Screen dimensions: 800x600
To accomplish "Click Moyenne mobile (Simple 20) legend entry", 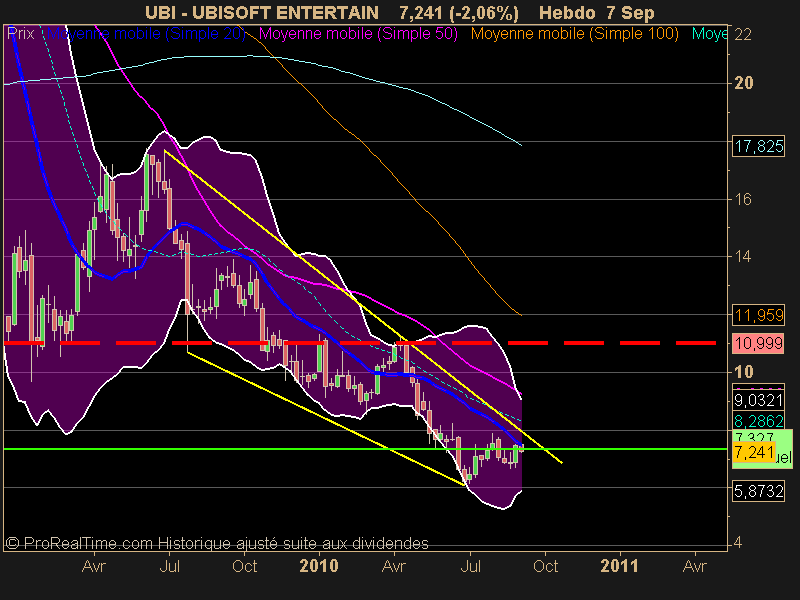I will [146, 34].
